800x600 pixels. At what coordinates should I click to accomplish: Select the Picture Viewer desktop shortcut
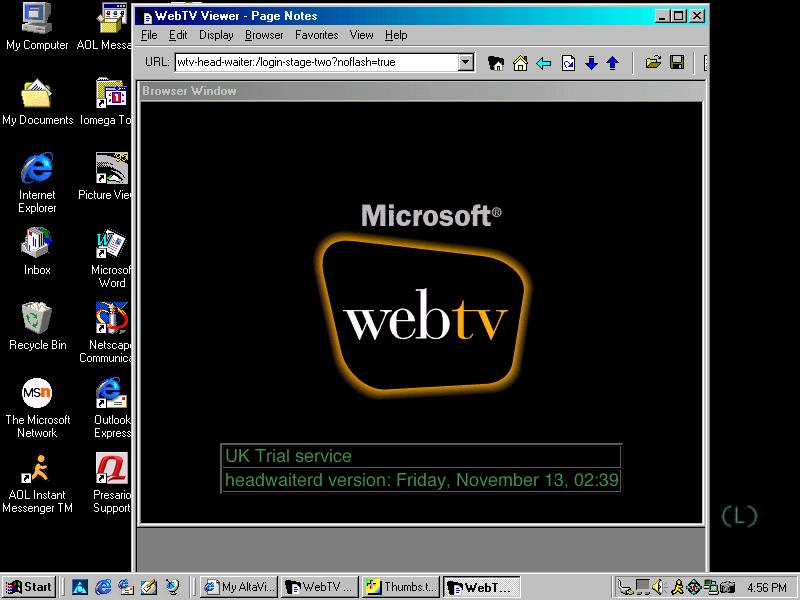click(x=107, y=177)
